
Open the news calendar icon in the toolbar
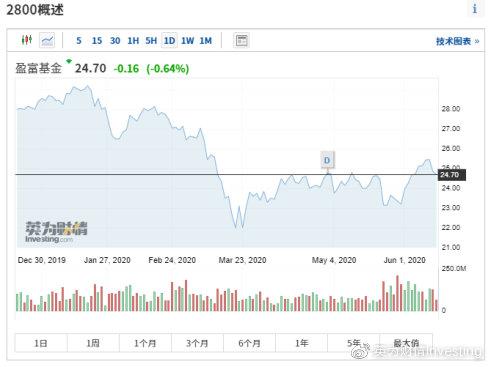(x=241, y=41)
